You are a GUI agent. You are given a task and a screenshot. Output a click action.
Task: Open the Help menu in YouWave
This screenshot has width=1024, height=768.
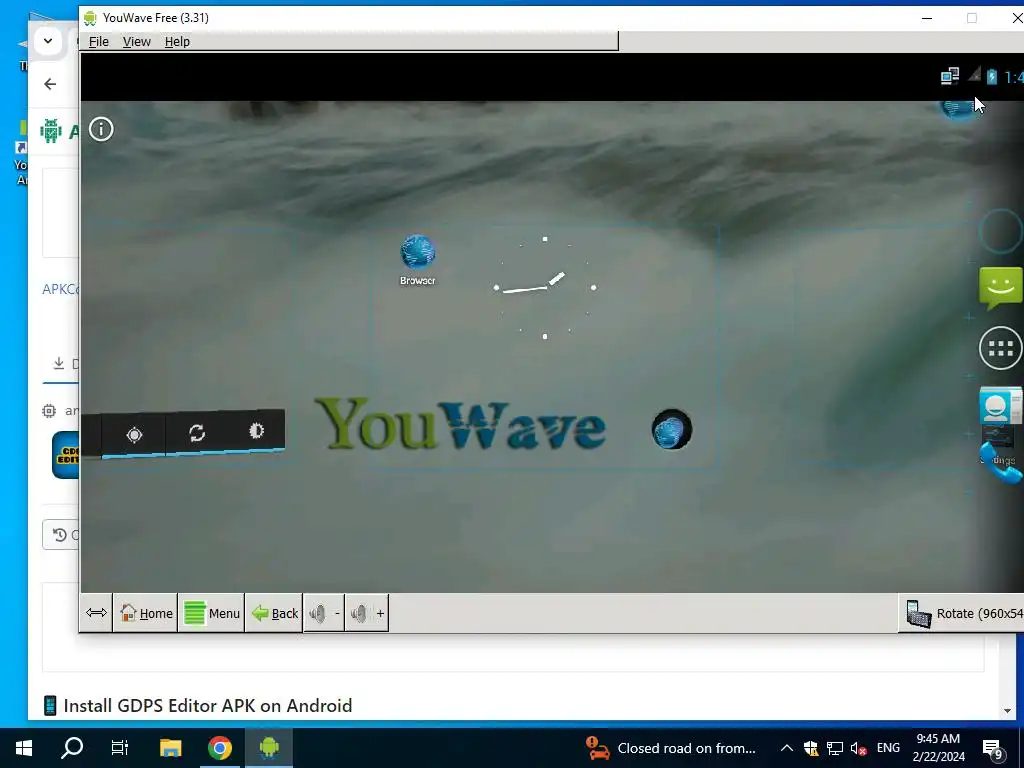(177, 42)
